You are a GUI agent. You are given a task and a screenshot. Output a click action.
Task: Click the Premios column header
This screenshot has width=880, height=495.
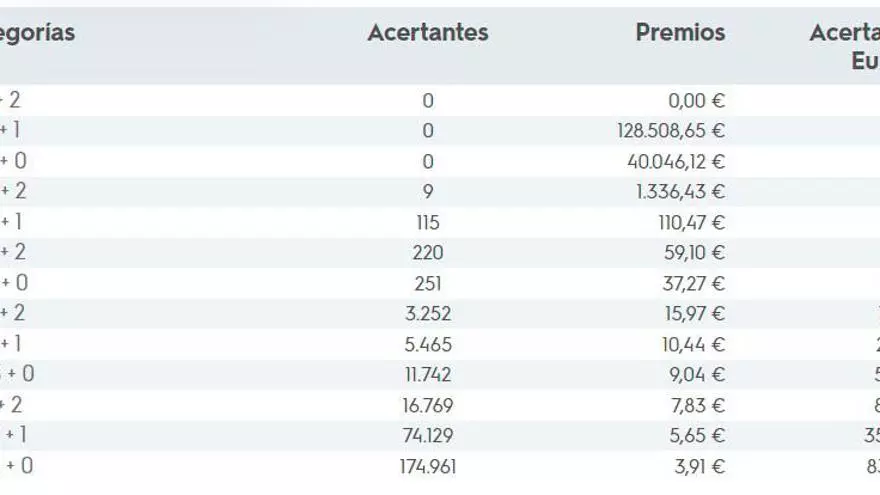[680, 32]
